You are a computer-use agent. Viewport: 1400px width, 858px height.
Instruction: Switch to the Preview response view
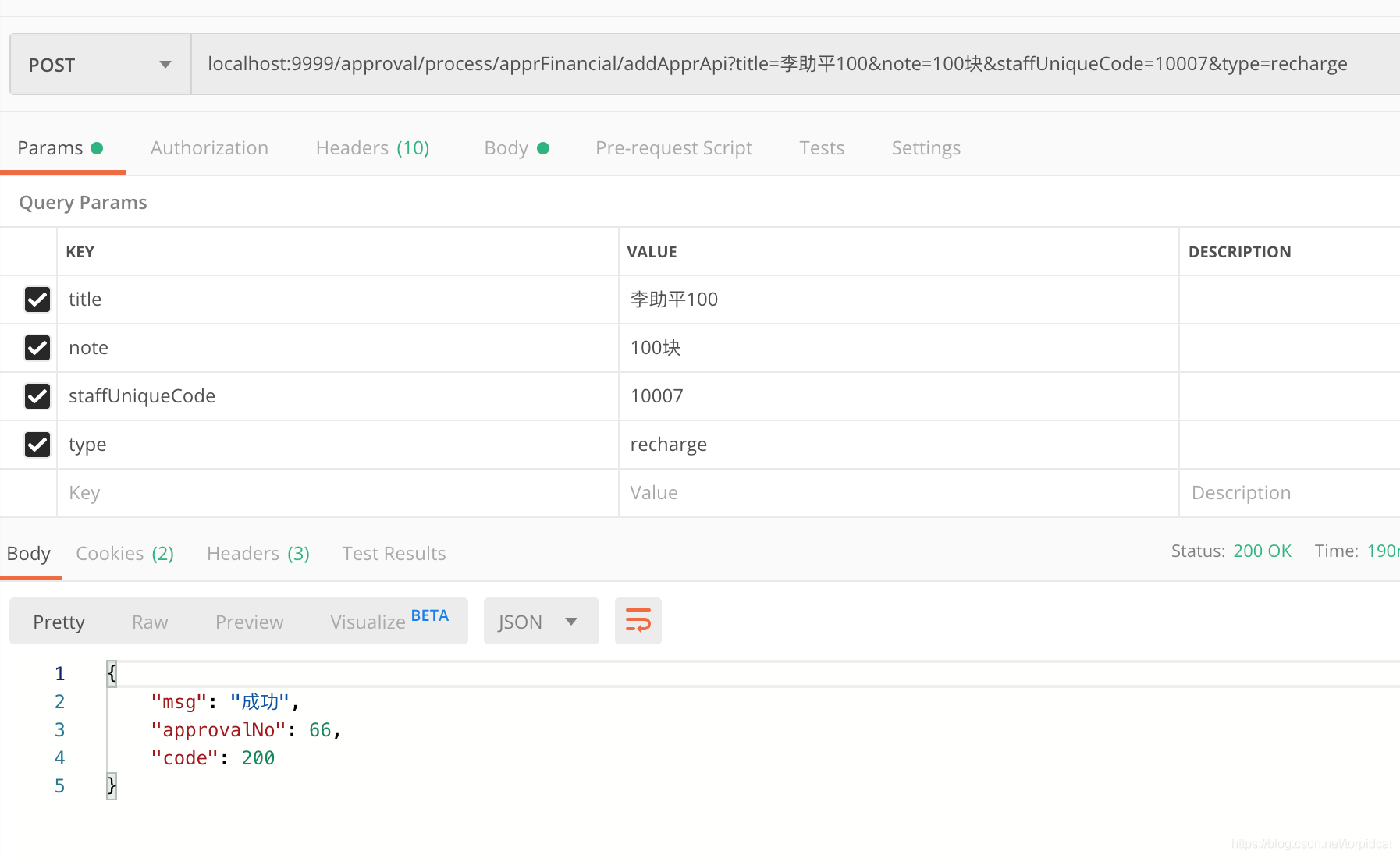(249, 622)
